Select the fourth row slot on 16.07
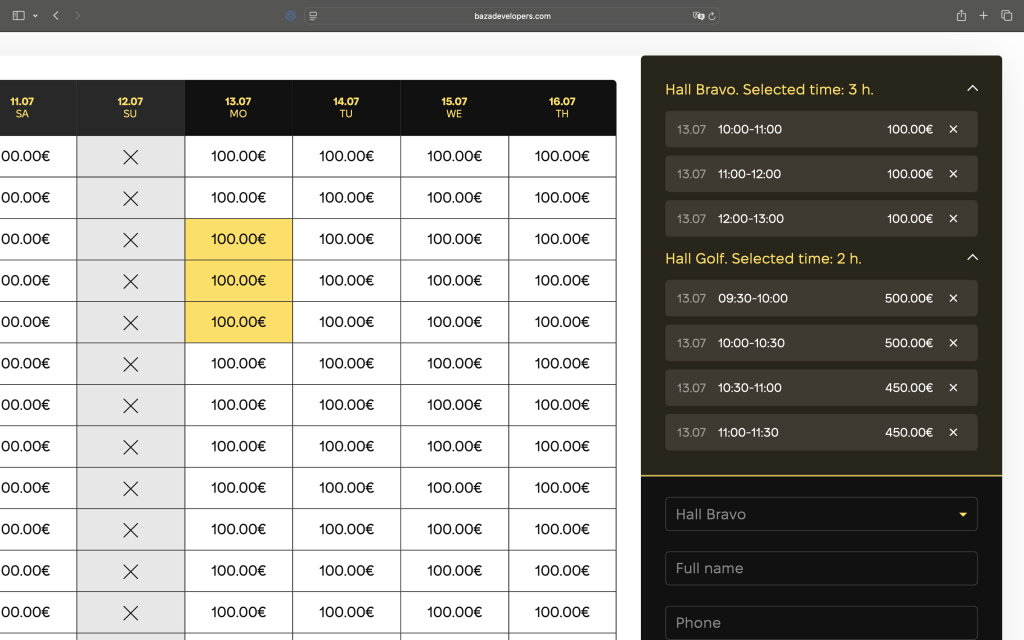 click(x=562, y=281)
